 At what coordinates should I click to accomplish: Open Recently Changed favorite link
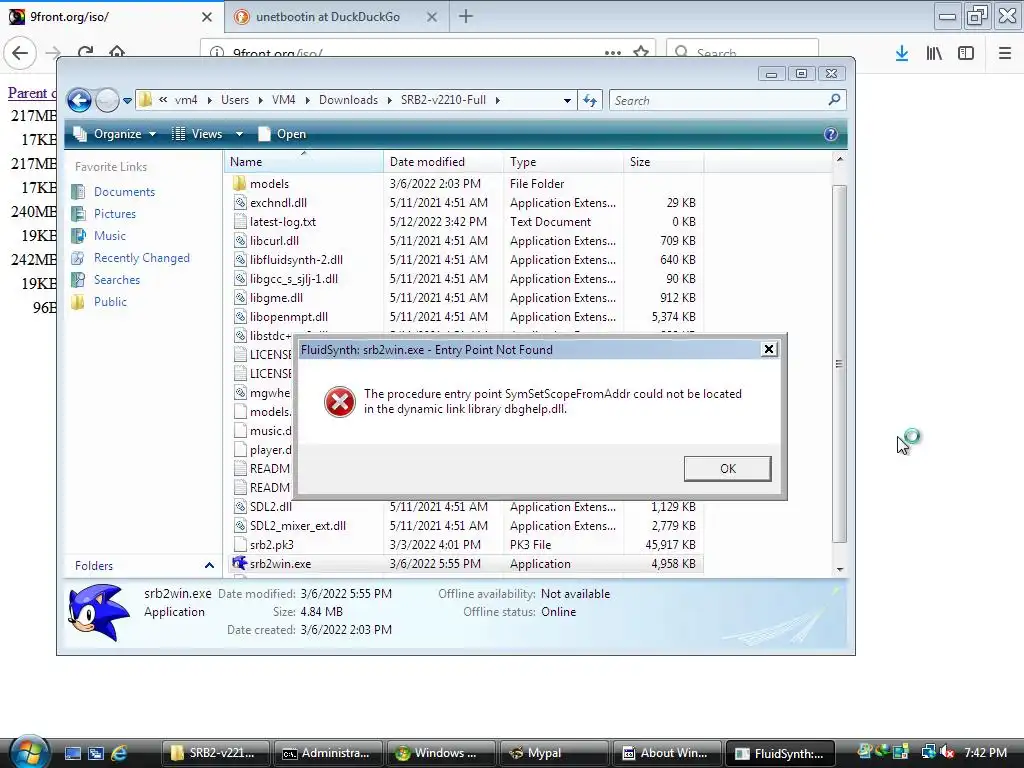(x=142, y=258)
